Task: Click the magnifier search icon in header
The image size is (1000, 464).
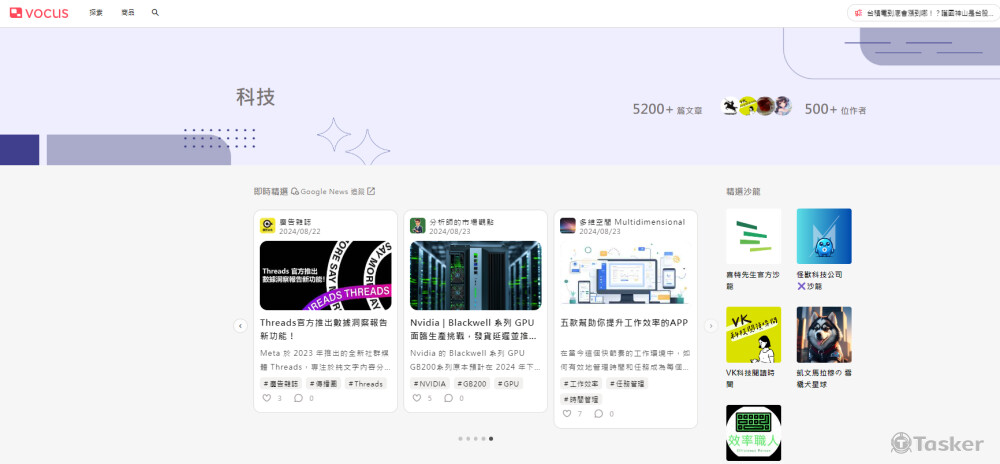Action: 155,12
